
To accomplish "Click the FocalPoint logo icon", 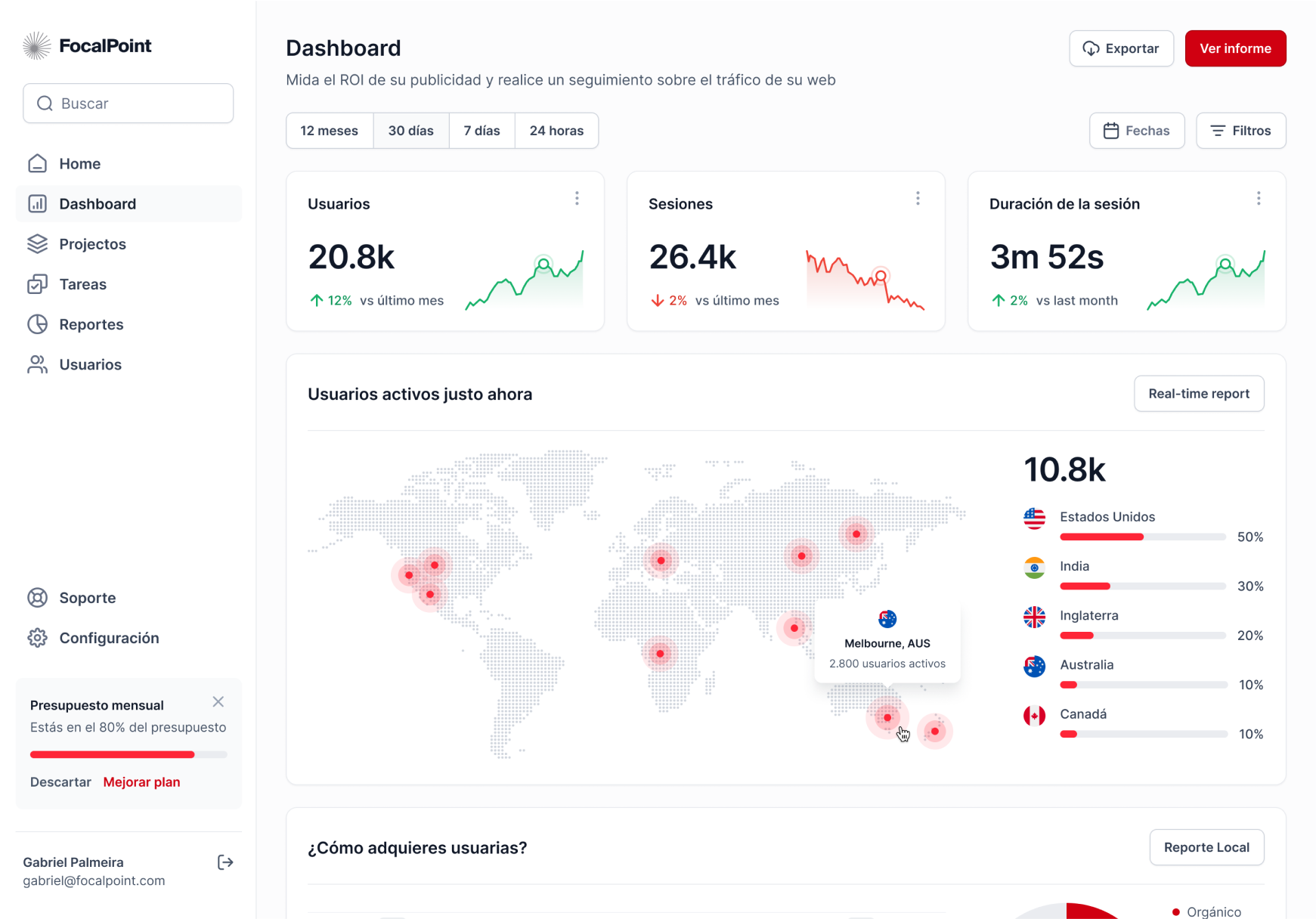I will (x=36, y=46).
